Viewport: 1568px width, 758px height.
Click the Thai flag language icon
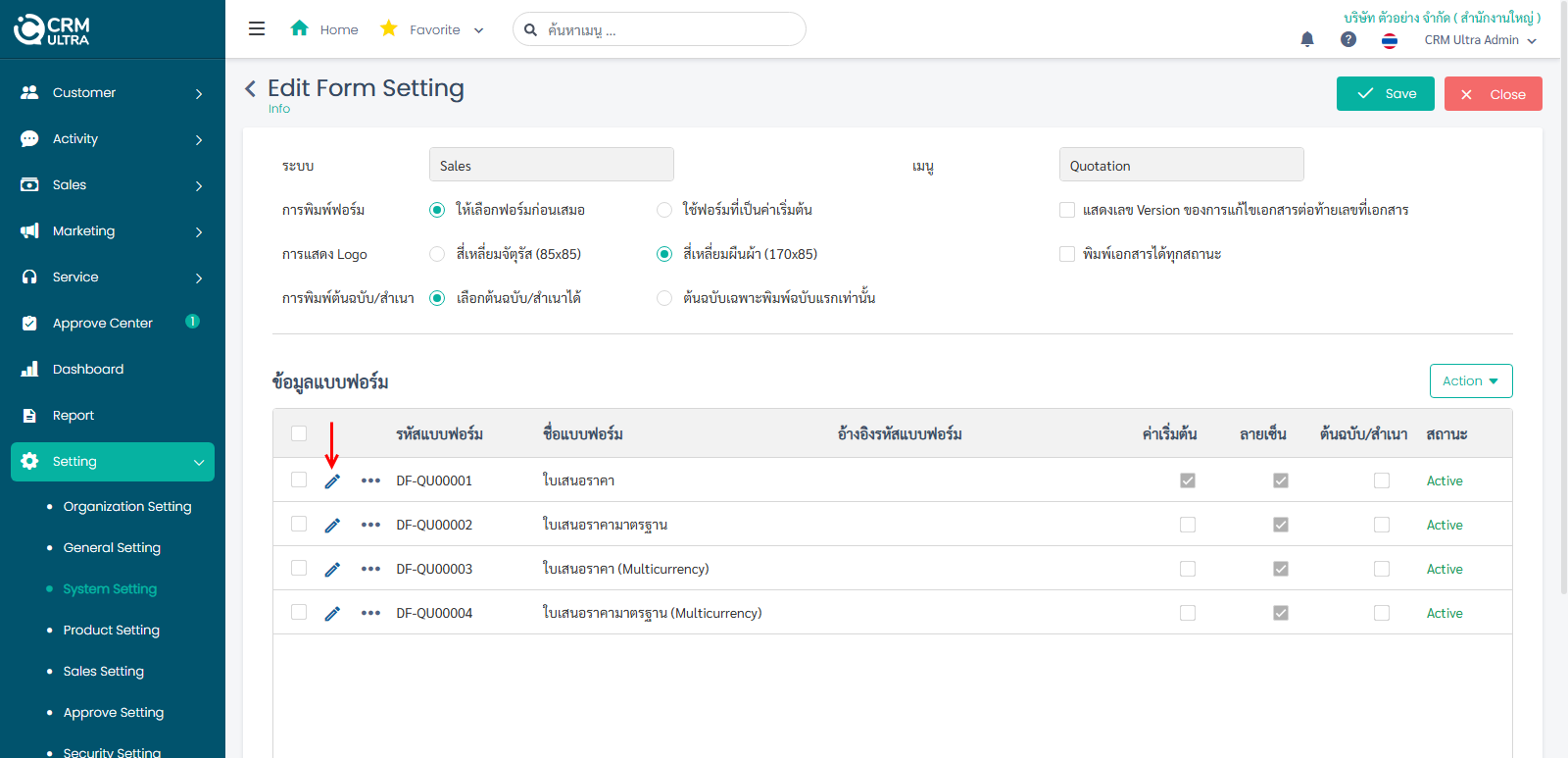1390,40
